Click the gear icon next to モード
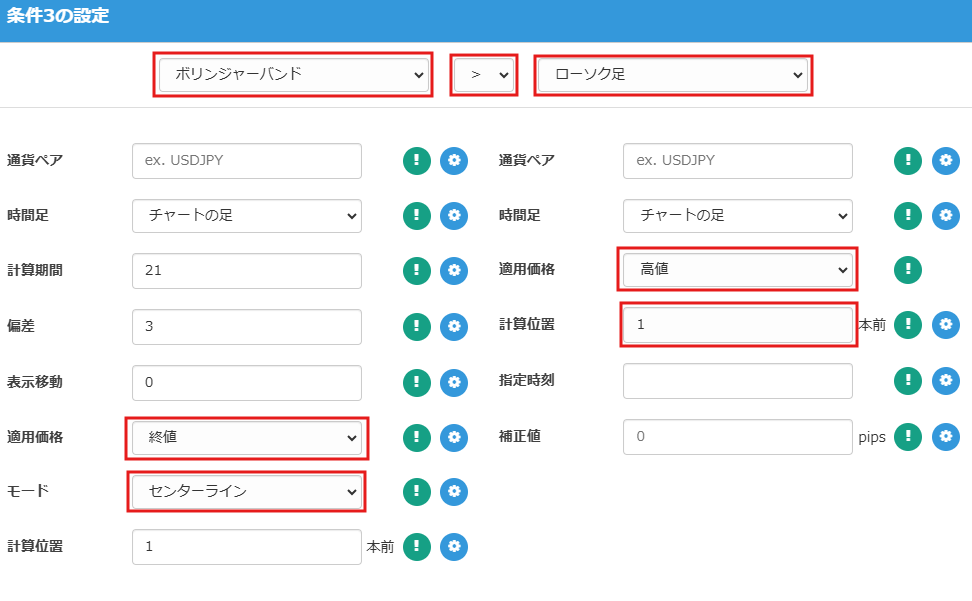The image size is (972, 601). (454, 491)
